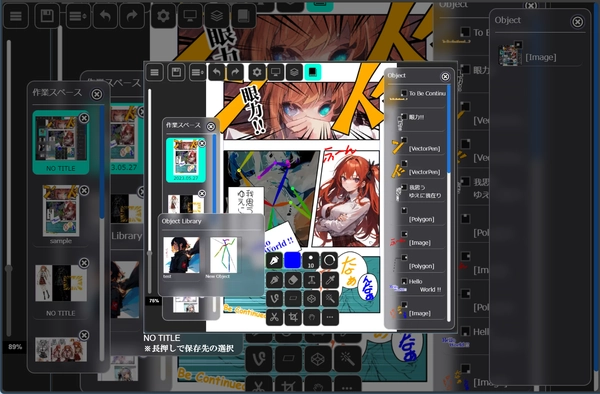Expand more tools with the three-dots button
Image resolution: width=600 pixels, height=394 pixels.
pyautogui.click(x=330, y=317)
